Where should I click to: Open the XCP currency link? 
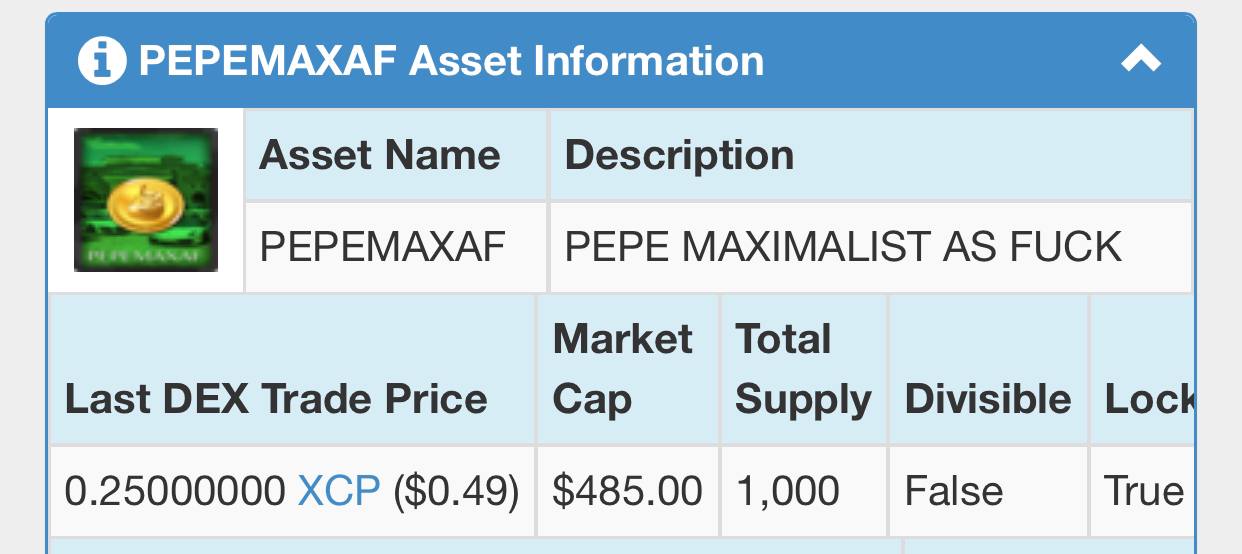click(x=339, y=491)
